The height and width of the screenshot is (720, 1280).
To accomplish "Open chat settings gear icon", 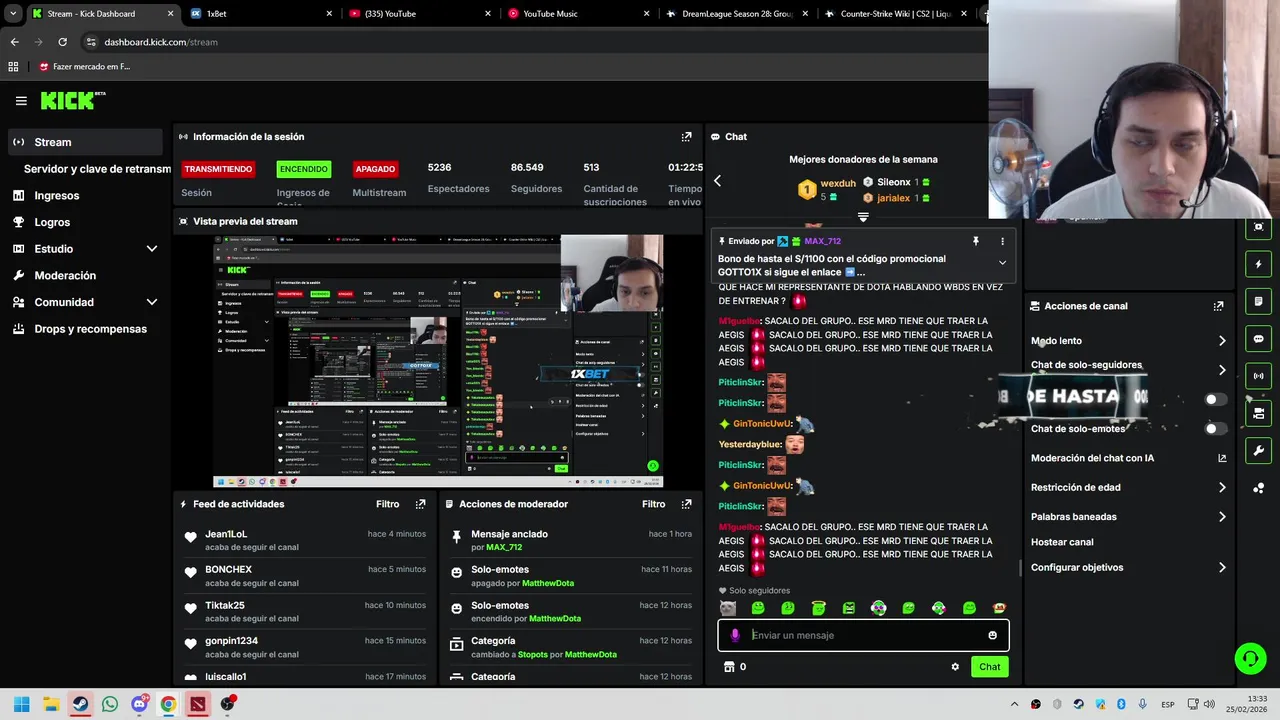I will click(955, 667).
